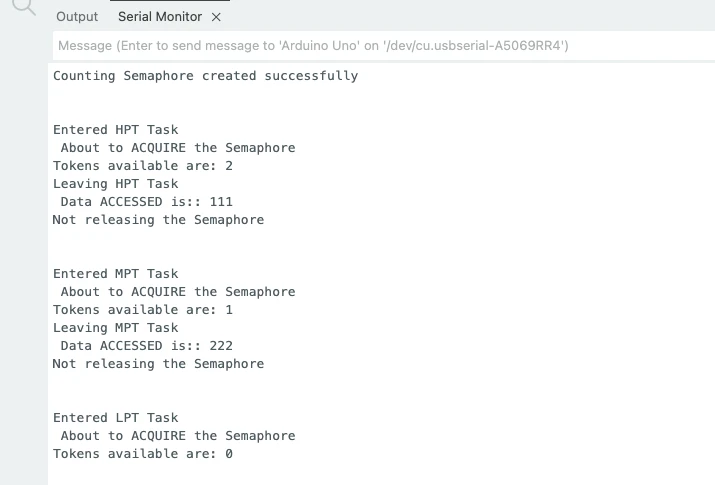Image resolution: width=715 pixels, height=485 pixels.
Task: Click the 'Tokens available are: 0' line
Action: pyautogui.click(x=142, y=454)
